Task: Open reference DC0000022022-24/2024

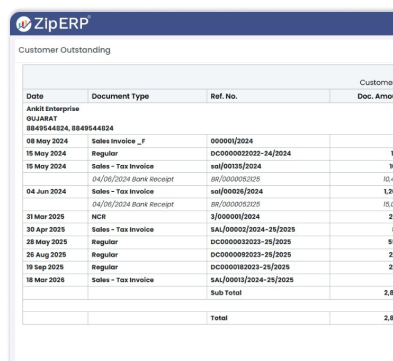Action: tap(251, 153)
